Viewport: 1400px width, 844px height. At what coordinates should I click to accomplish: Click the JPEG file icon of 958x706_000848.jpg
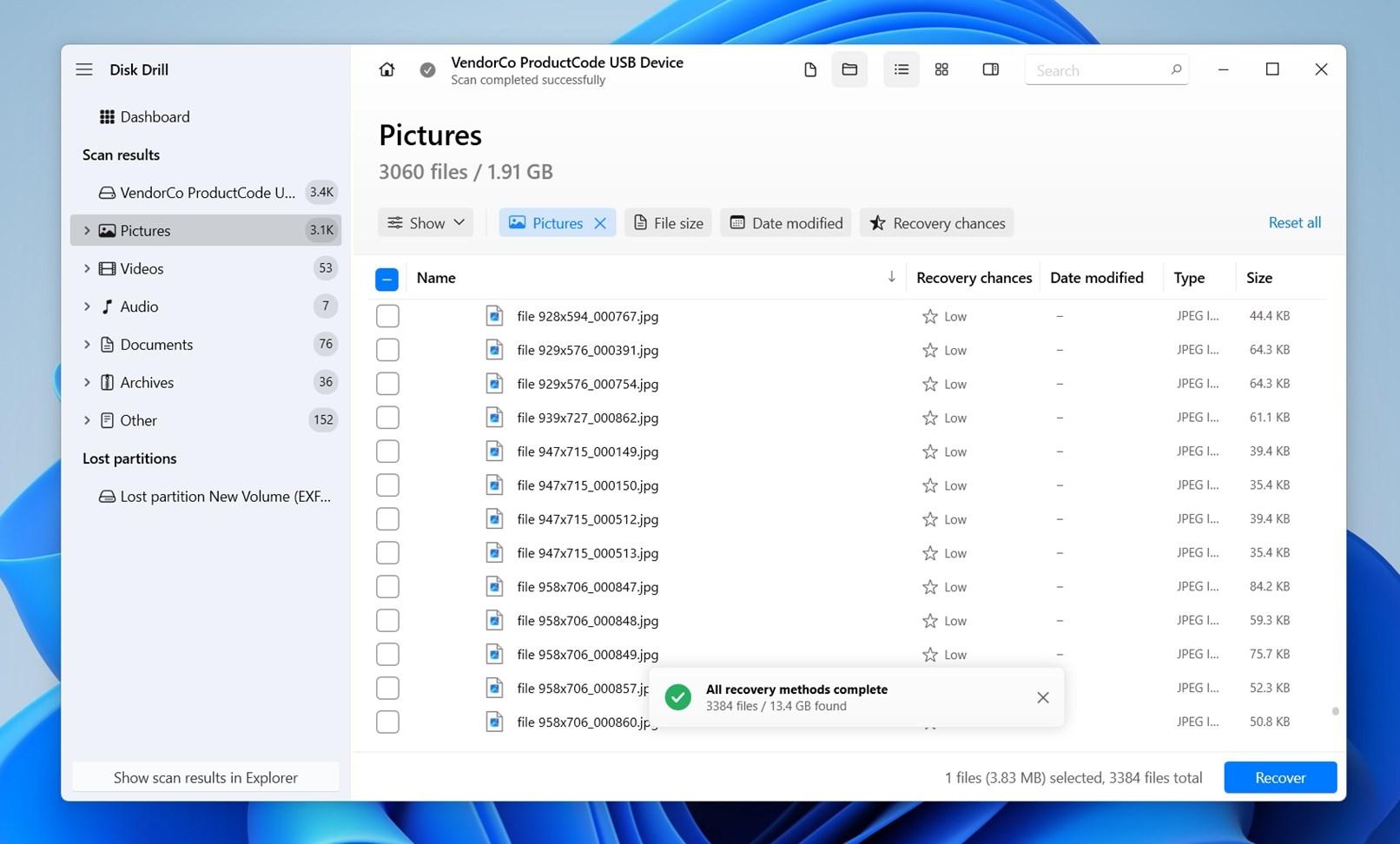pyautogui.click(x=494, y=621)
